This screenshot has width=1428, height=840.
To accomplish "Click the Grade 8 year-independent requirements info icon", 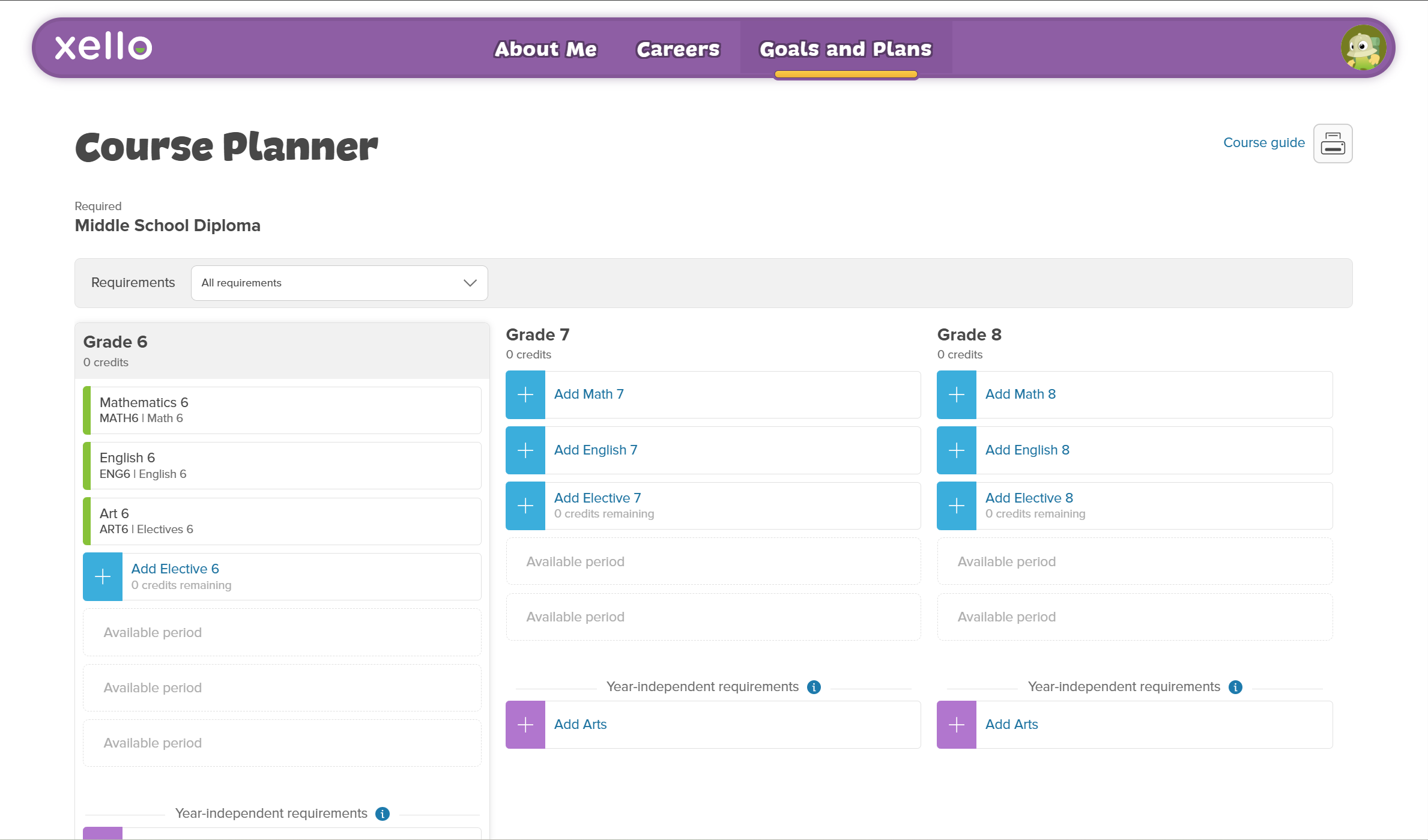I will tap(1235, 687).
